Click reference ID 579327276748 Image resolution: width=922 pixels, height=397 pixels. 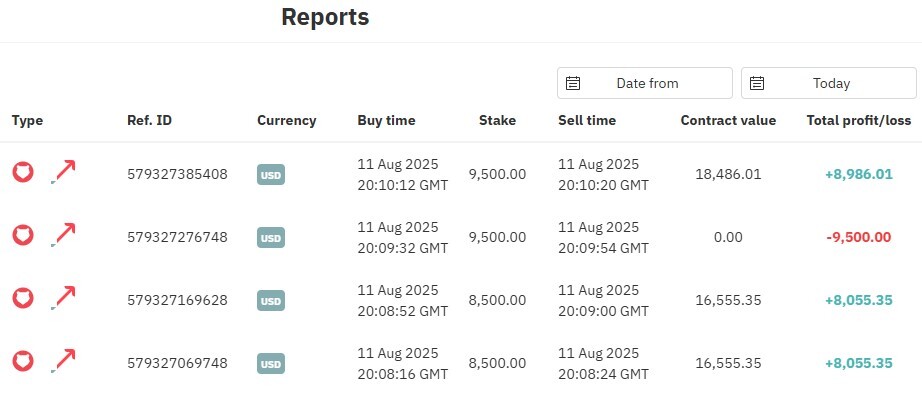tap(177, 238)
